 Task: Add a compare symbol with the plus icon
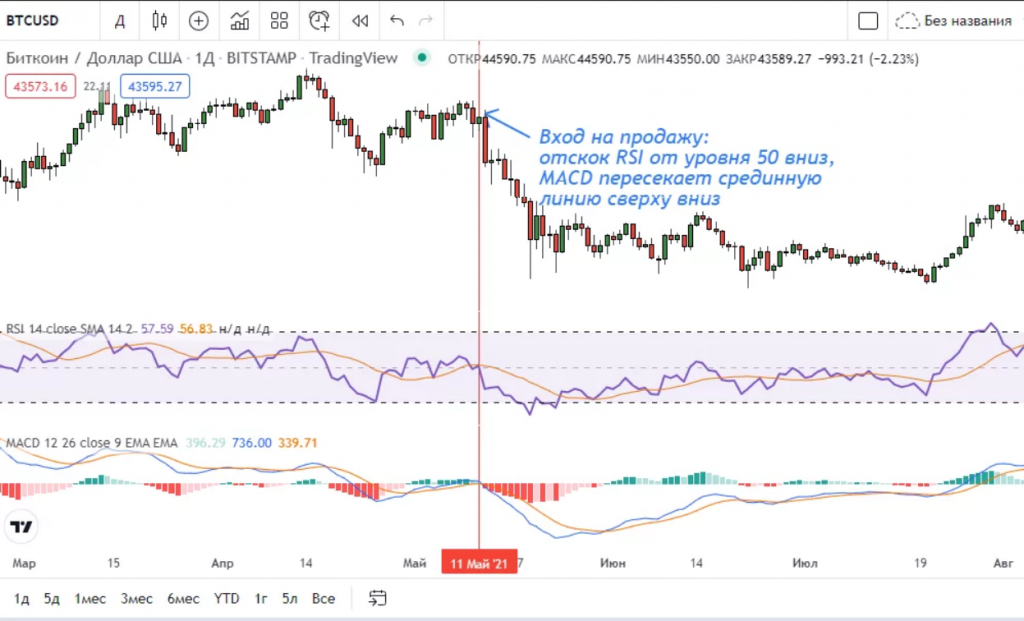199,21
